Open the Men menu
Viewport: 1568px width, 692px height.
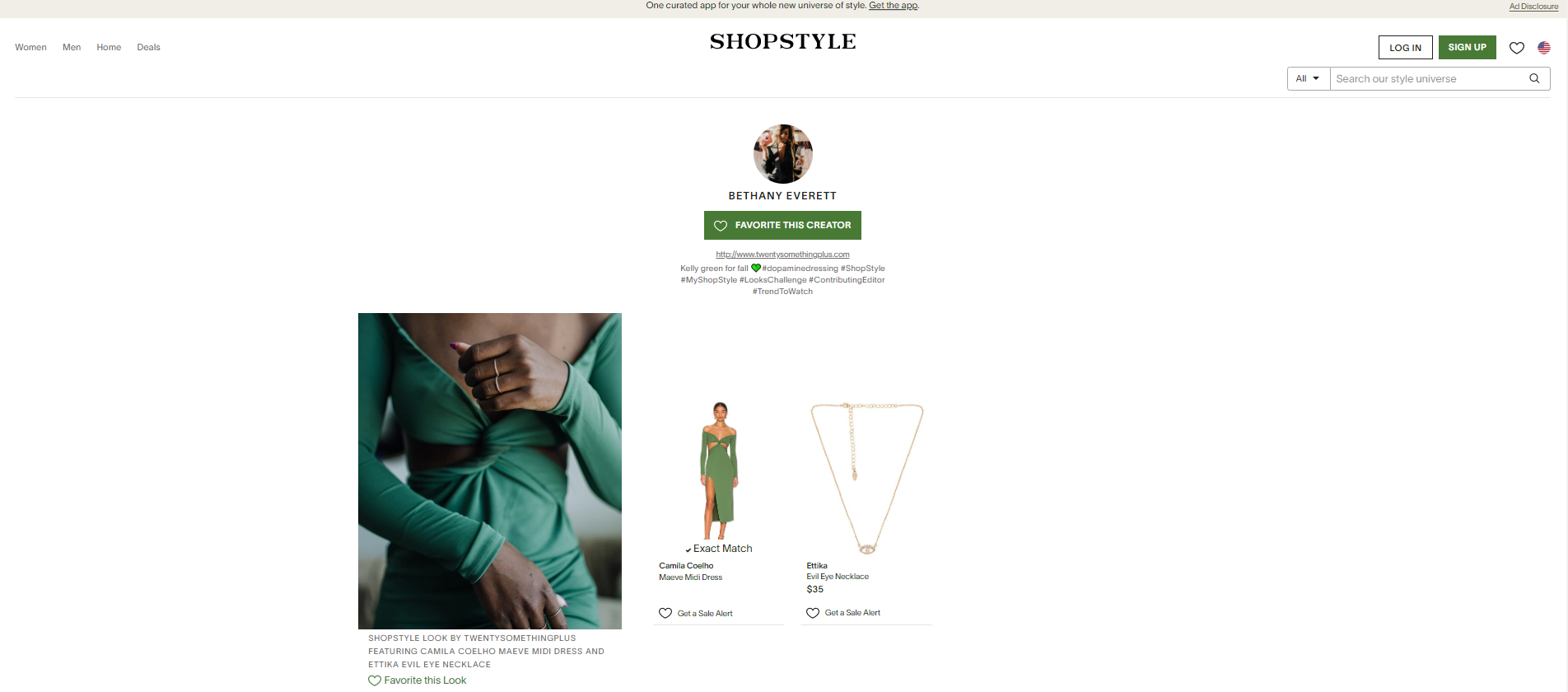(x=72, y=48)
